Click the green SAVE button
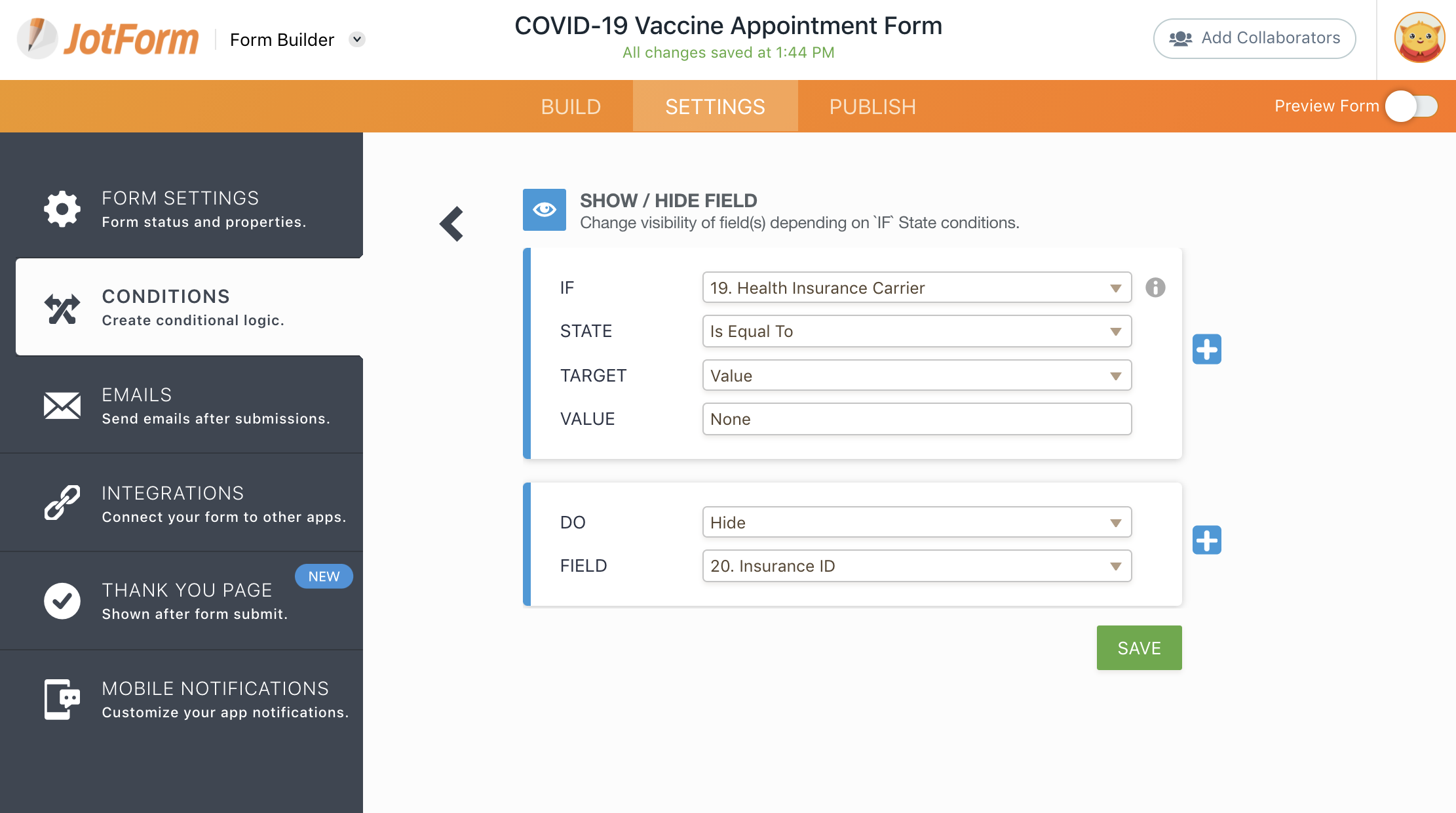The image size is (1456, 813). (1139, 648)
